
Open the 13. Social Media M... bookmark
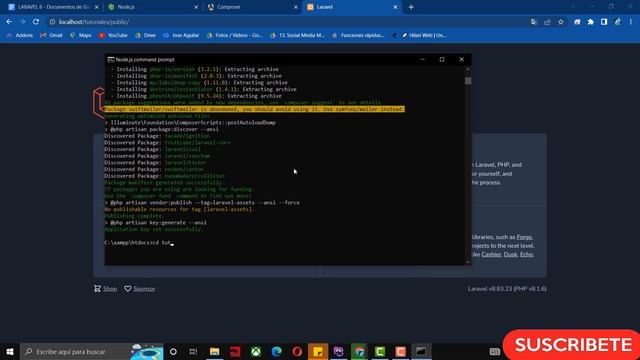[x=297, y=36]
